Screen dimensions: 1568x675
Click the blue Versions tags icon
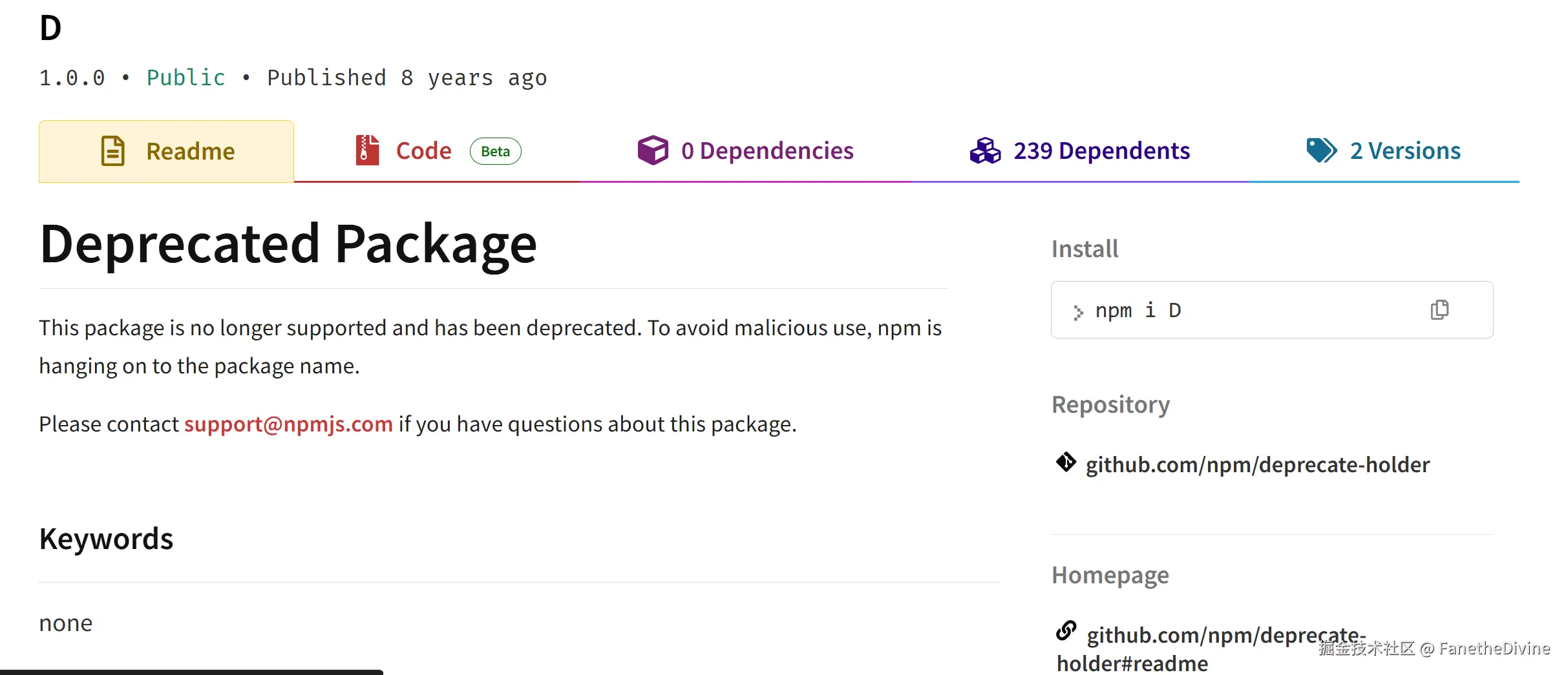click(x=1321, y=151)
